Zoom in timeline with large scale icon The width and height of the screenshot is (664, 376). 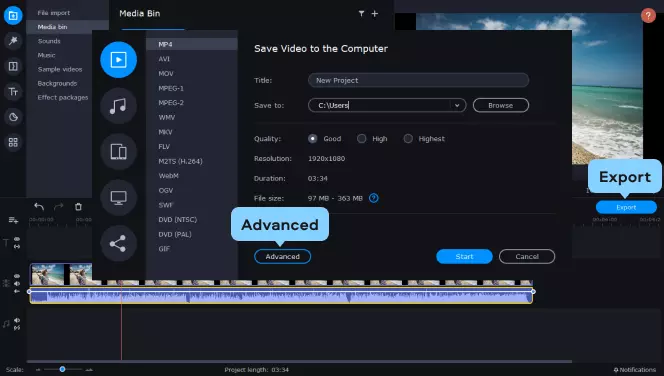[x=89, y=370]
